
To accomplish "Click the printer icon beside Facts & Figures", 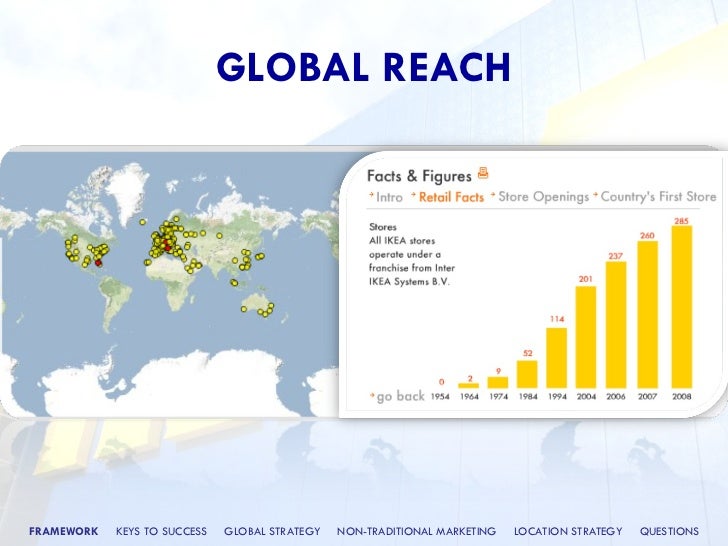I will tap(483, 173).
